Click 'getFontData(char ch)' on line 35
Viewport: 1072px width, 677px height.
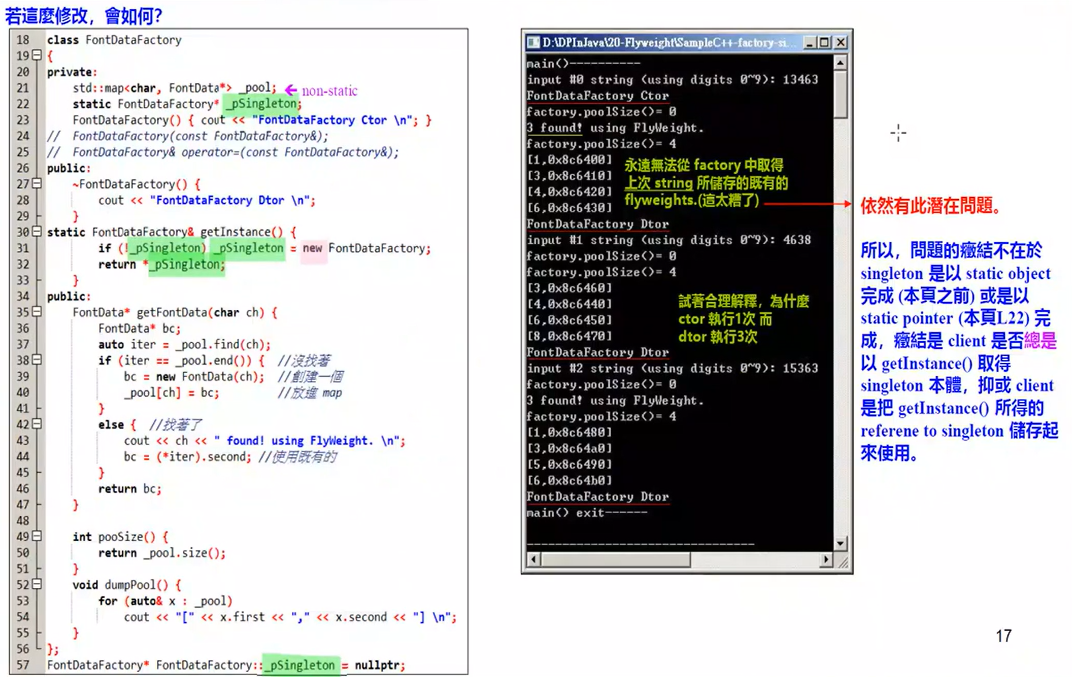(200, 312)
